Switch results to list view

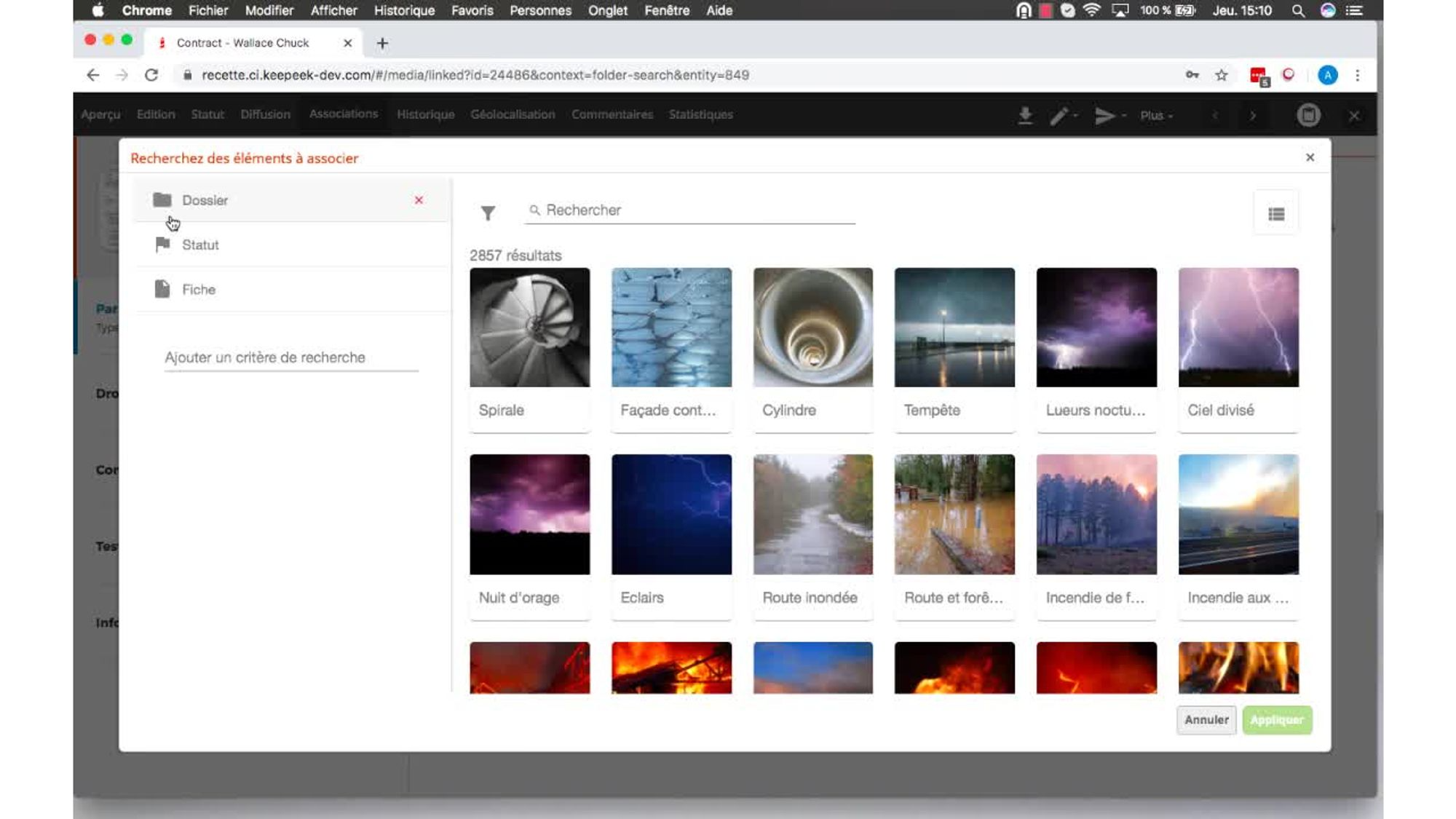pos(1275,214)
